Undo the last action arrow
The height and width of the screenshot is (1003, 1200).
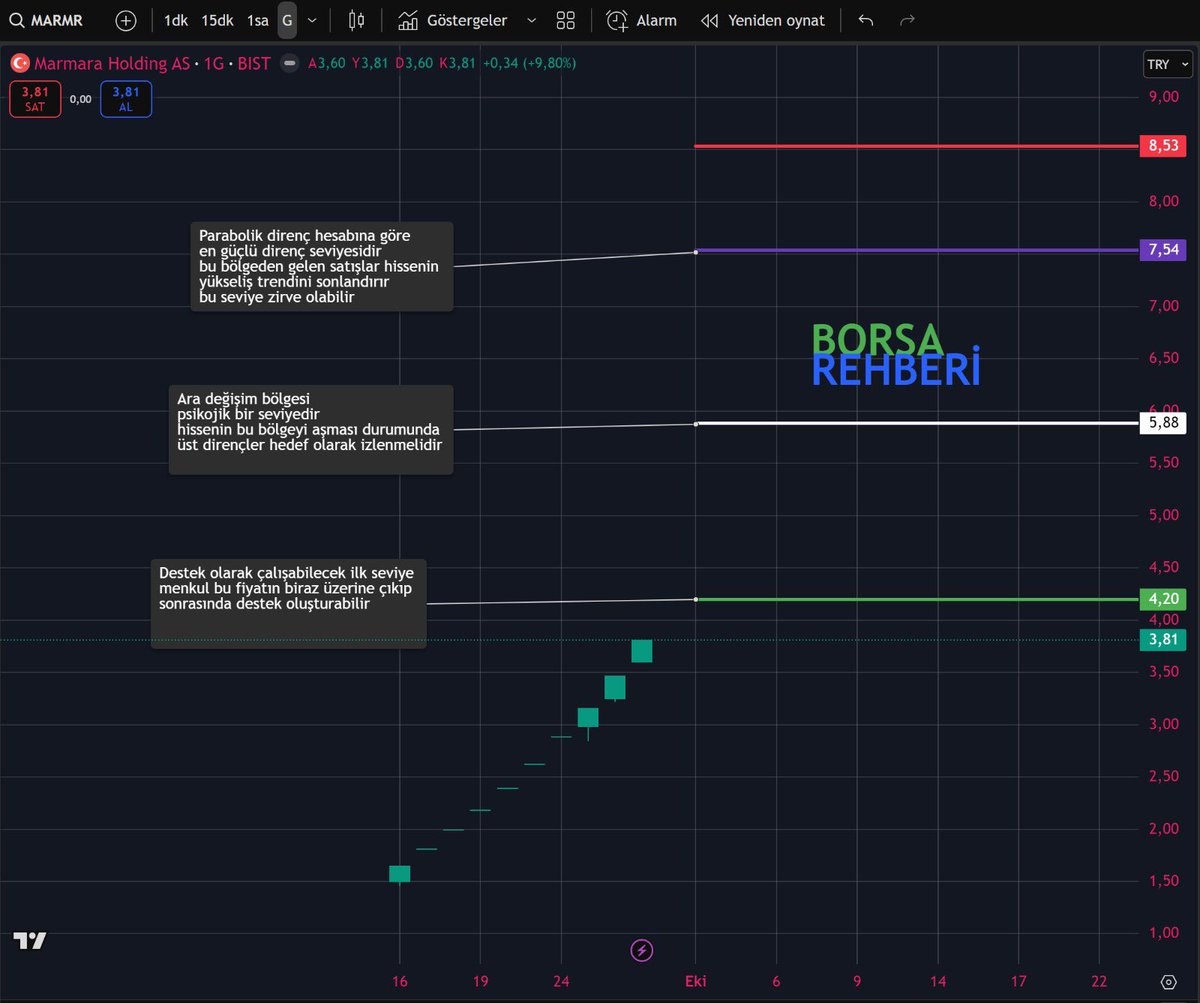click(866, 20)
